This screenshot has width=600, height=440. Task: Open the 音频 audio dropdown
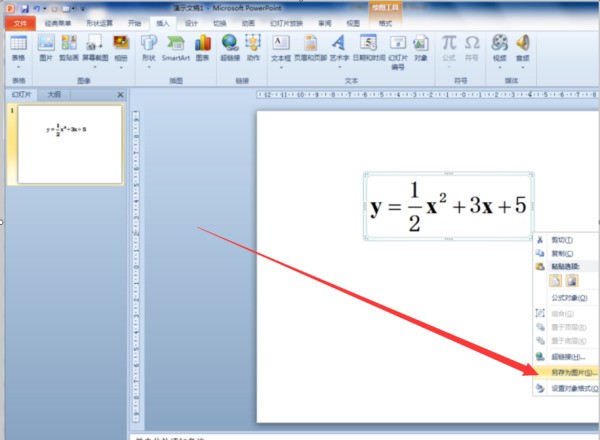[x=522, y=48]
